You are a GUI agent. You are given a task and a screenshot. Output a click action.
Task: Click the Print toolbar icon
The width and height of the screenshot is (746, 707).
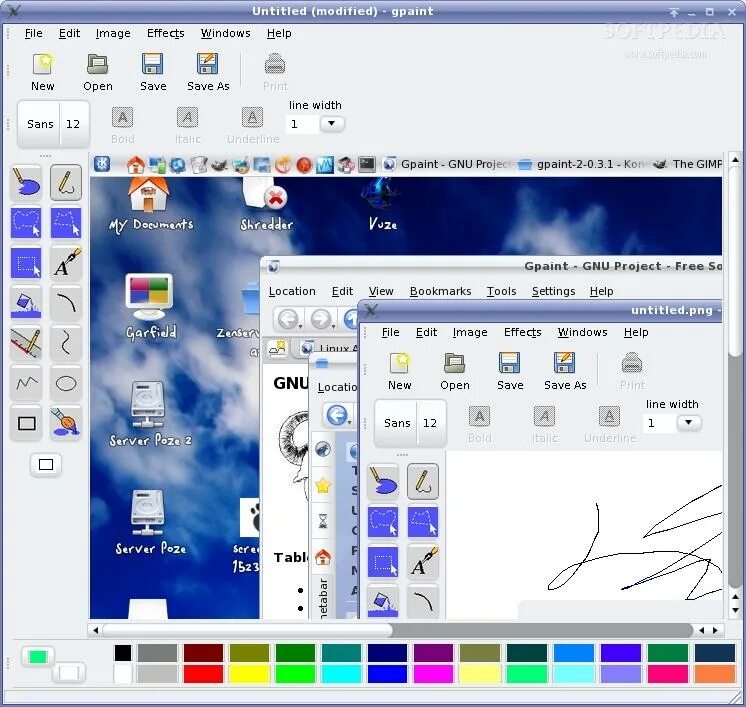point(275,72)
